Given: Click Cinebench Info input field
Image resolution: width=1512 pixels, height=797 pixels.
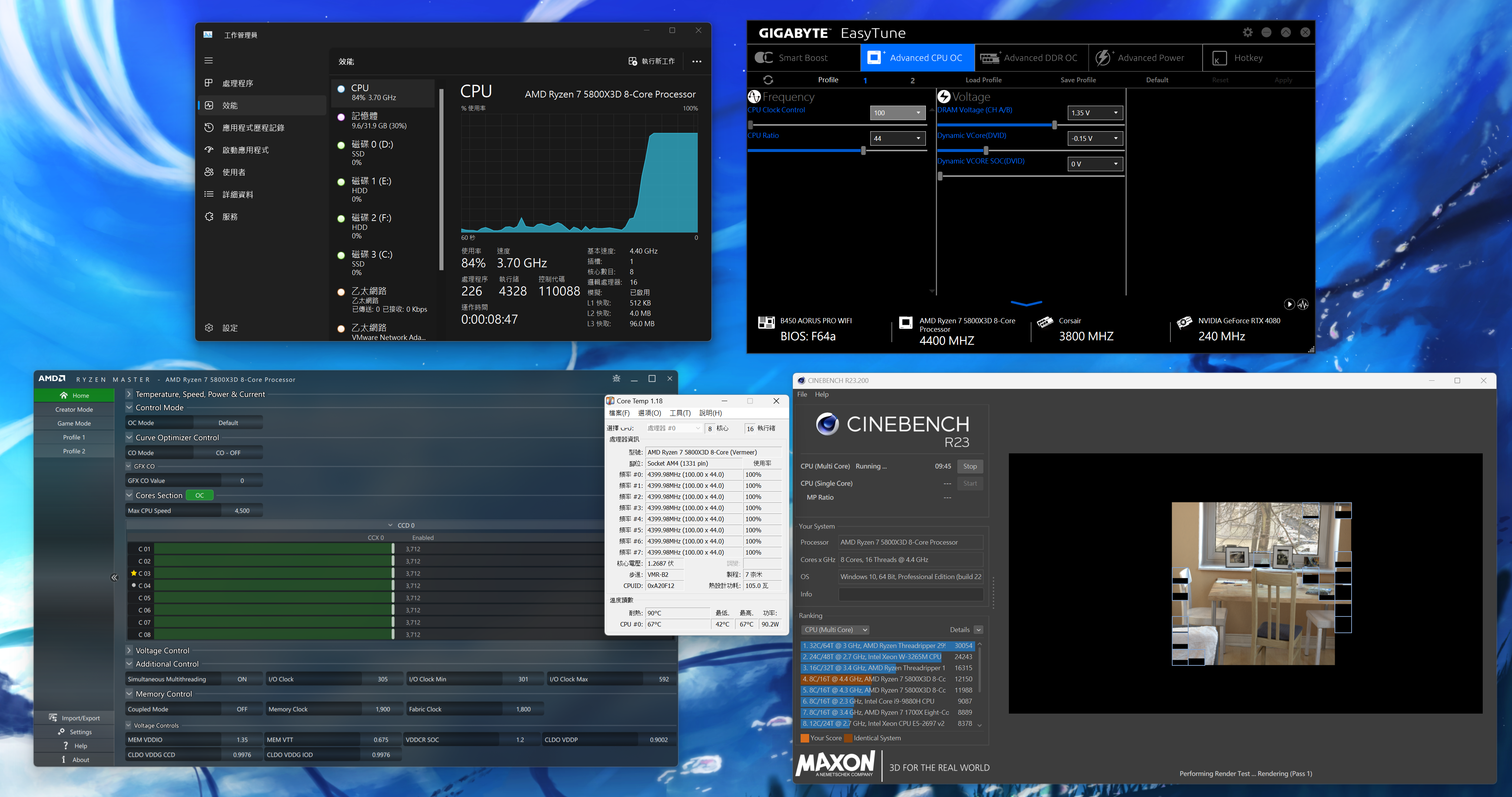Looking at the screenshot, I should [x=910, y=594].
